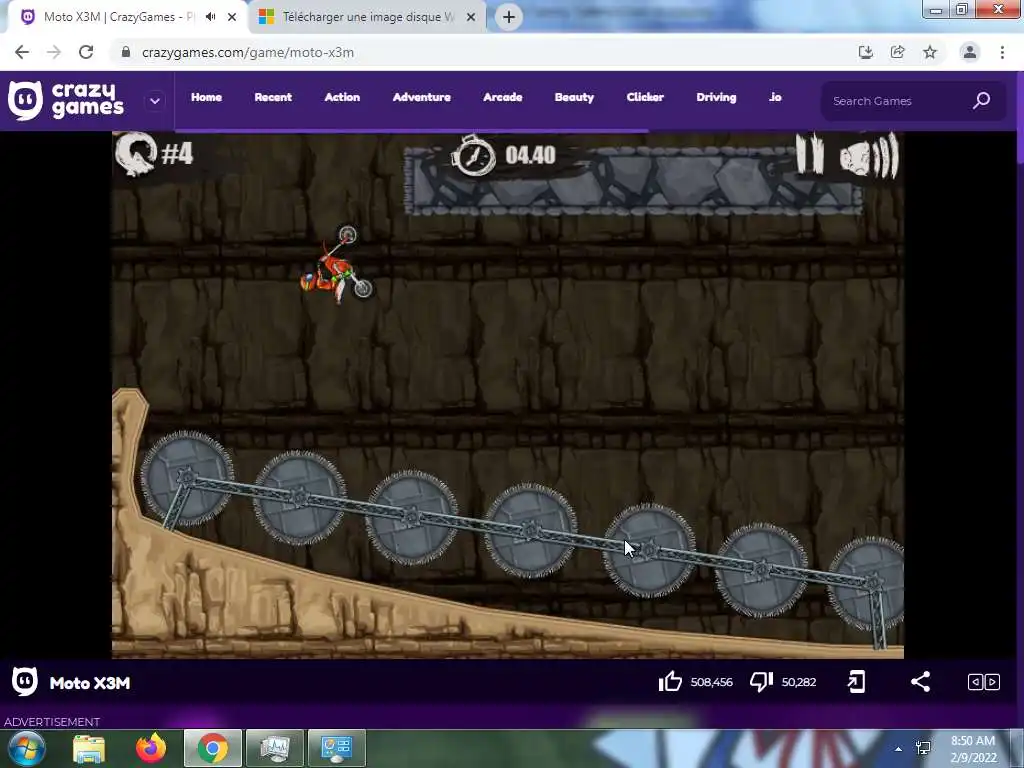1024x768 pixels.
Task: Reload the crazygames page
Action: pos(86,52)
